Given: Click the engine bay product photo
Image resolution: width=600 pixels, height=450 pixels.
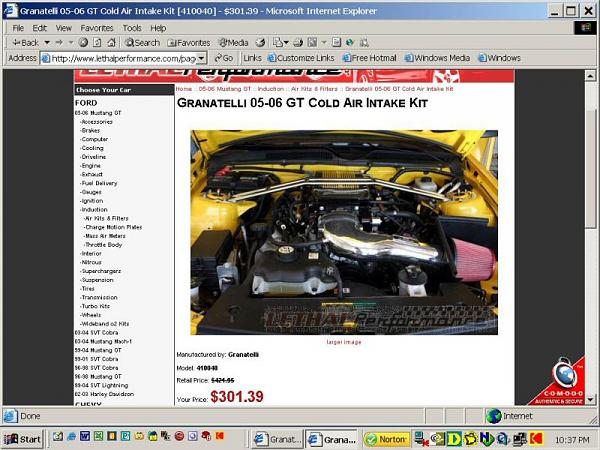Looking at the screenshot, I should tap(344, 232).
